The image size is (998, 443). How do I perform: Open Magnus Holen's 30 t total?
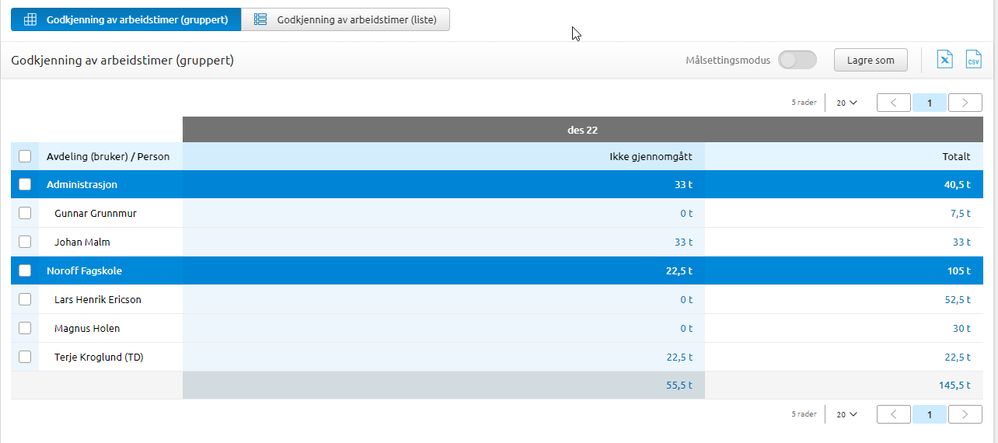pyautogui.click(x=961, y=328)
